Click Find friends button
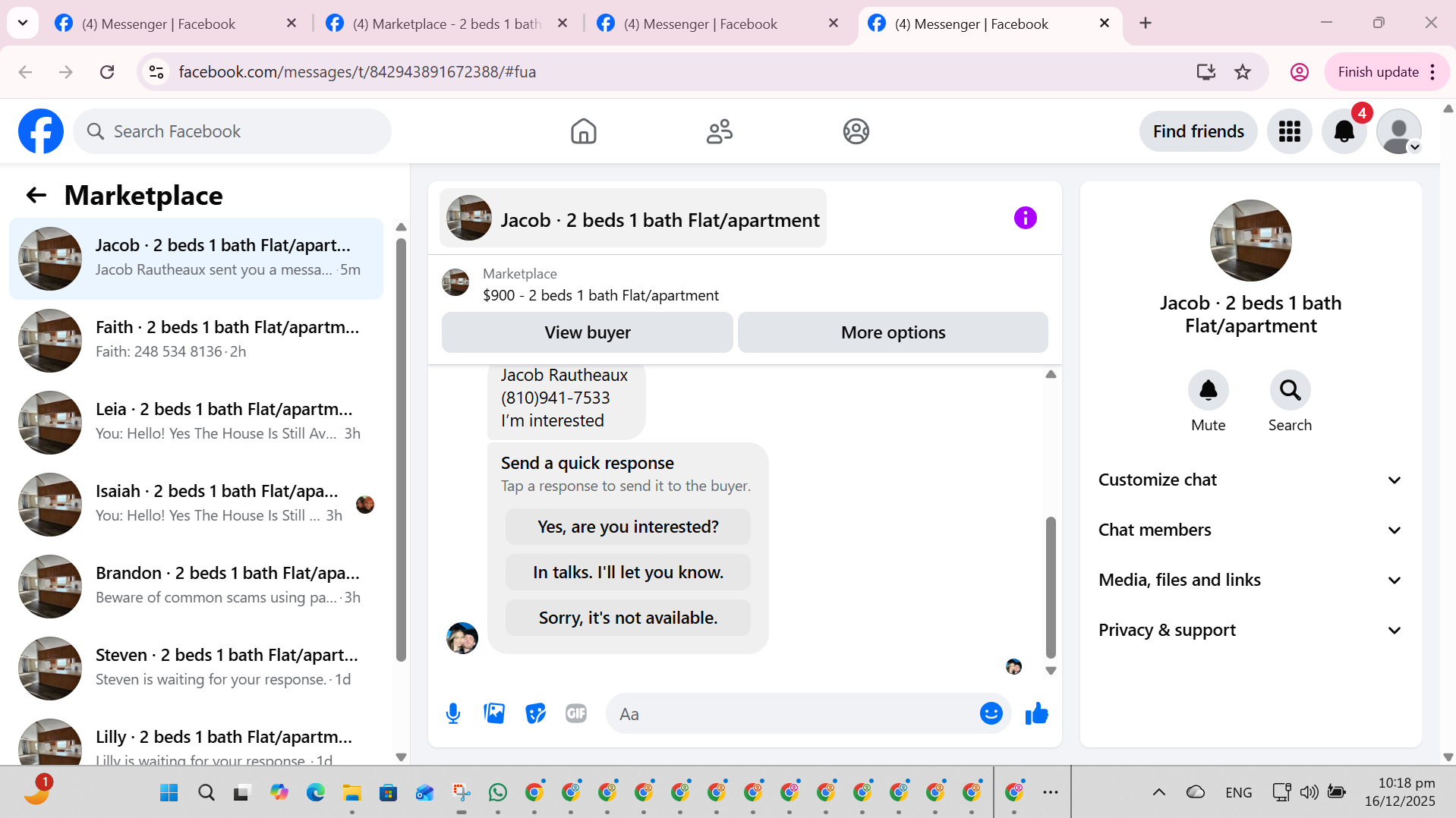This screenshot has width=1456, height=818. click(1199, 131)
